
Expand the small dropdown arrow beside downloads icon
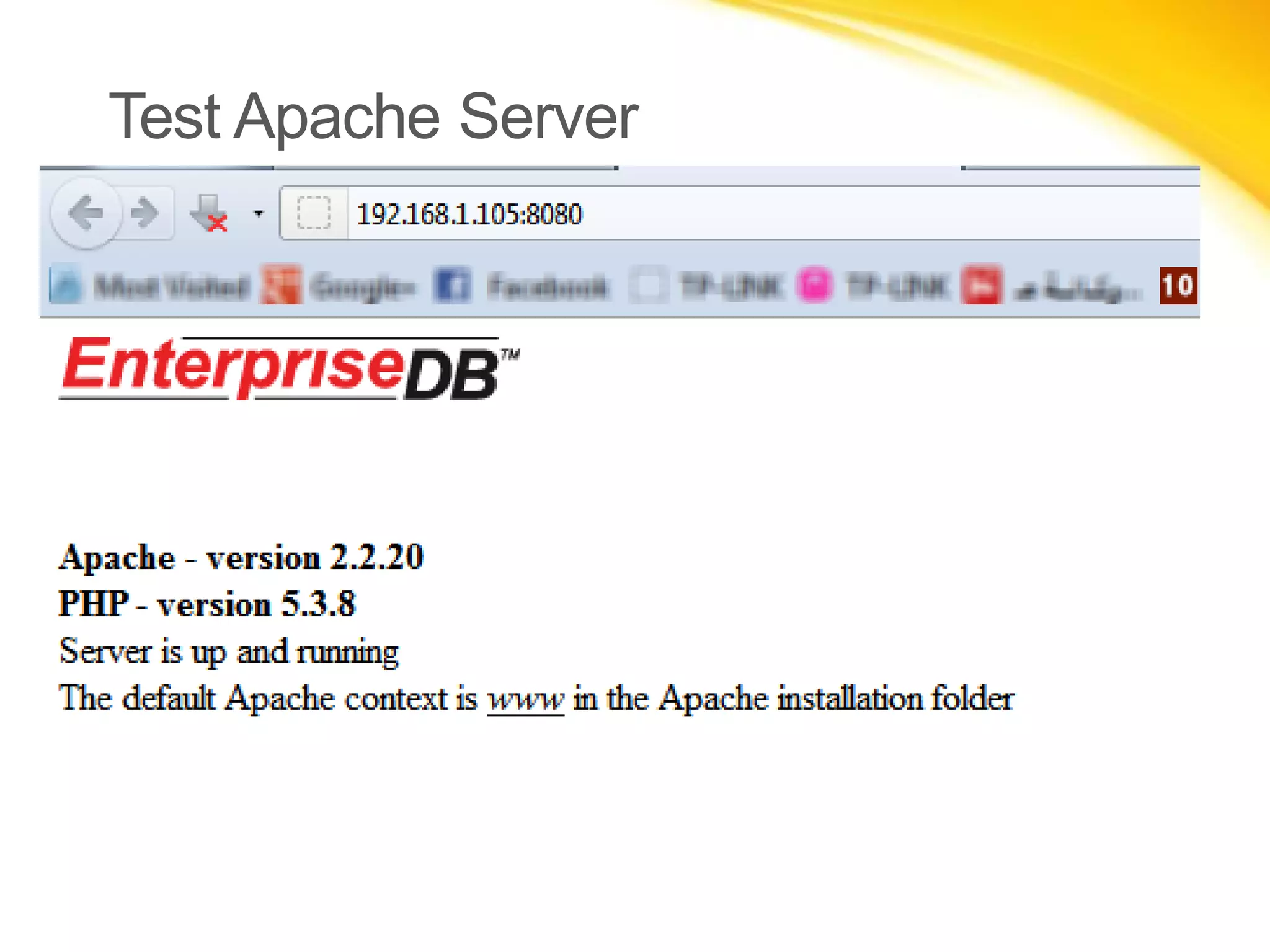coord(259,213)
